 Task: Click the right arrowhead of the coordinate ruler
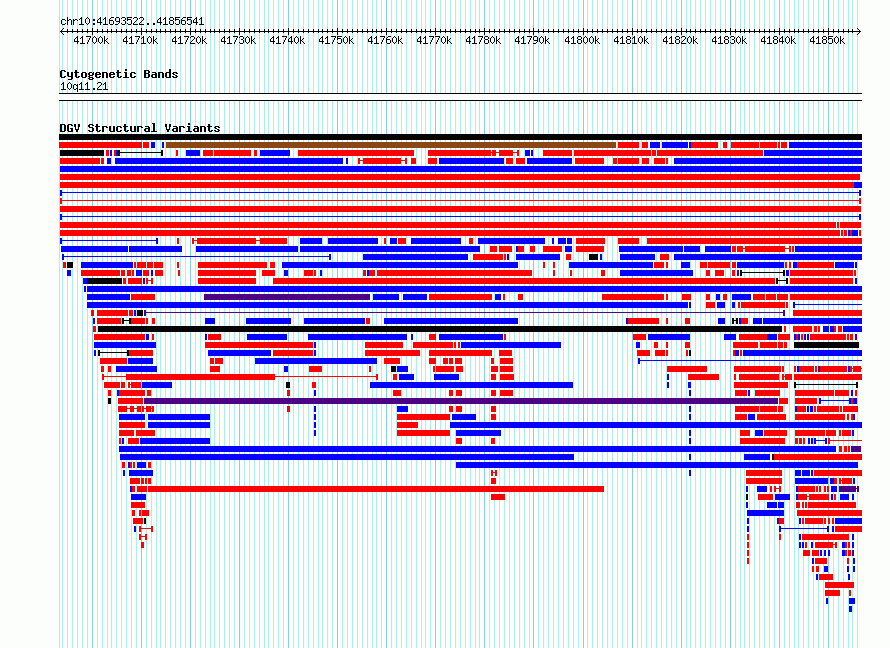click(x=859, y=31)
